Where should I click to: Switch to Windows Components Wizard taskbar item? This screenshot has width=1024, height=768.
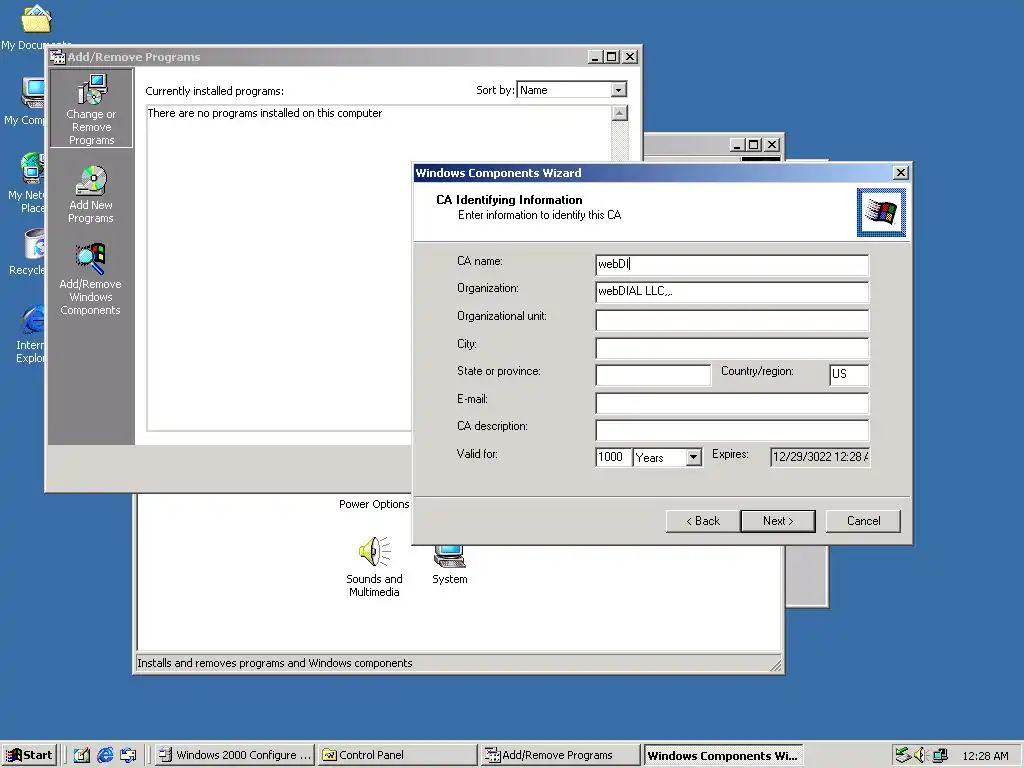click(x=722, y=755)
